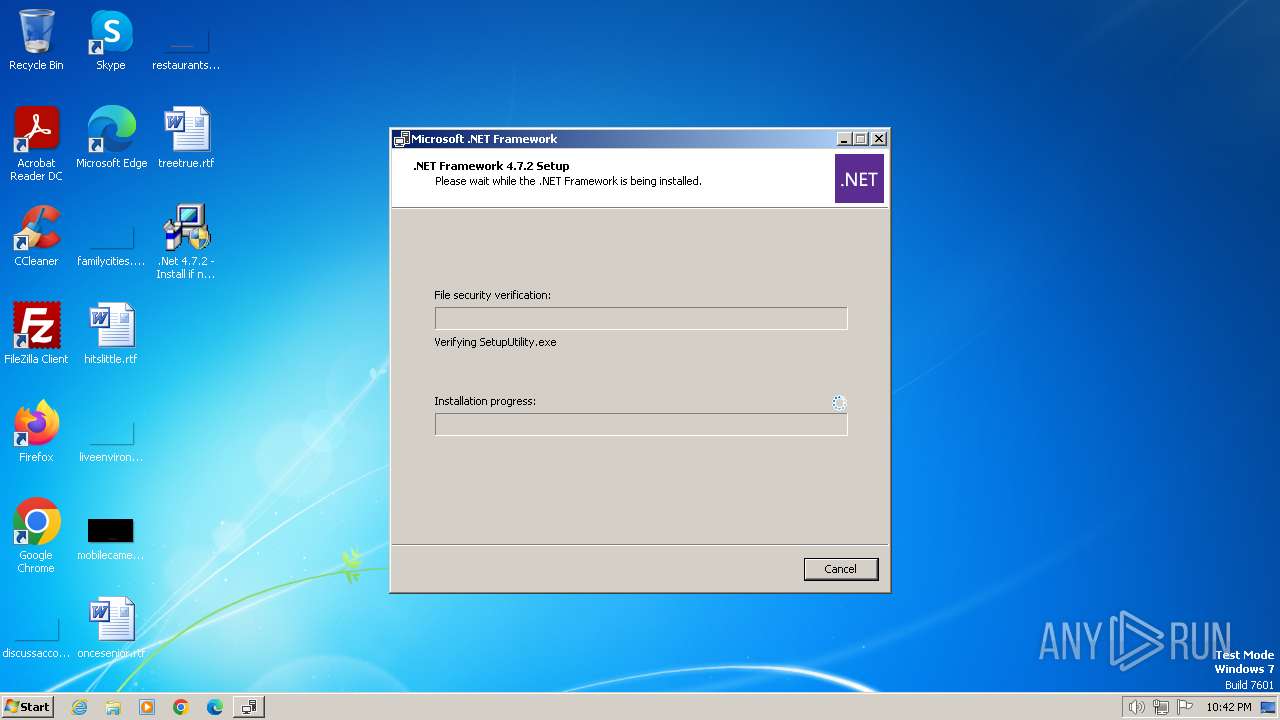Open Microsoft Edge desktop shortcut
Screen dimensions: 1280x720
(x=111, y=138)
